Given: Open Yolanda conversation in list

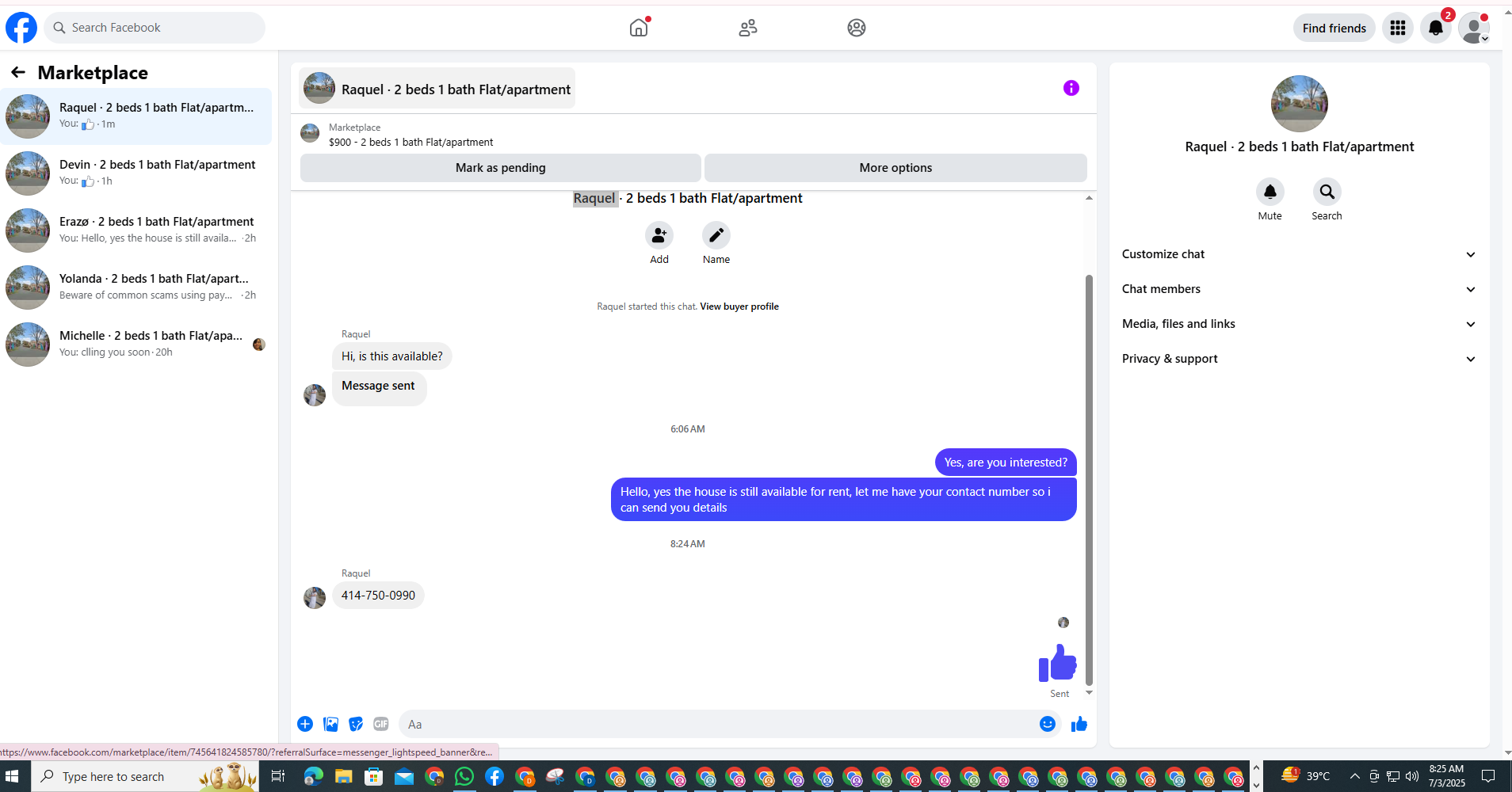Looking at the screenshot, I should click(136, 287).
